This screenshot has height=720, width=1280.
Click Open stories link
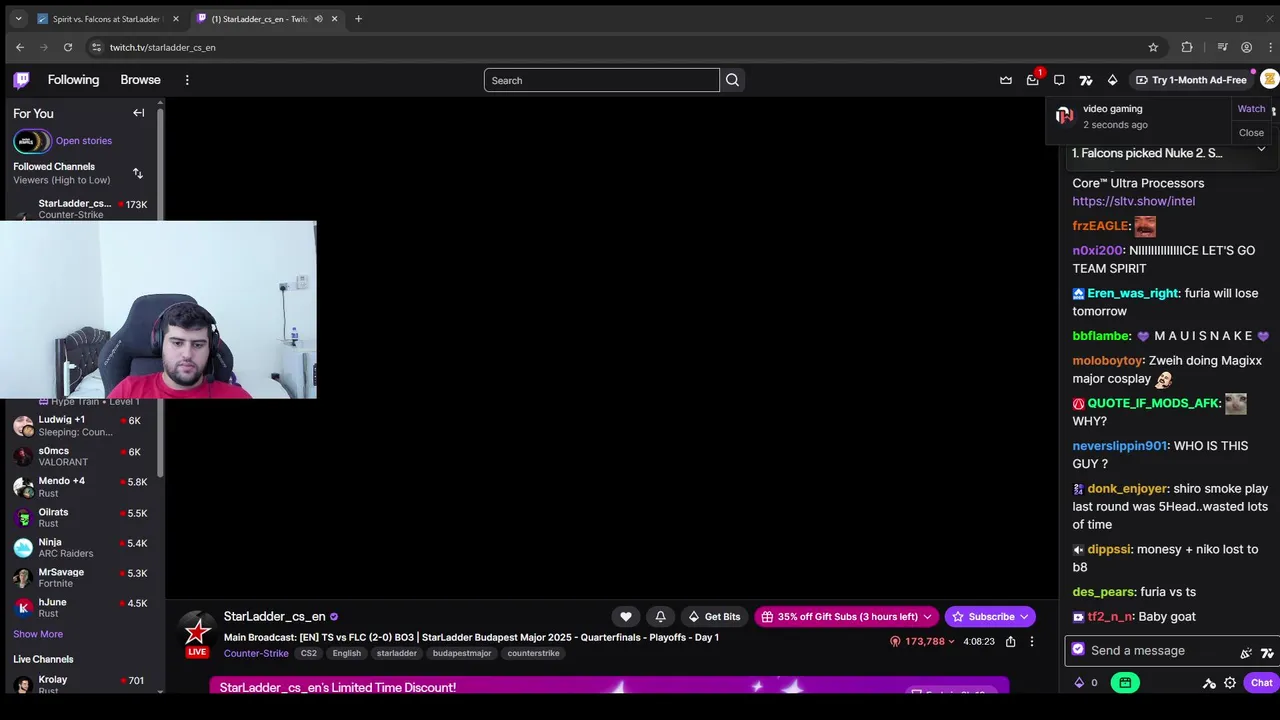pyautogui.click(x=84, y=141)
